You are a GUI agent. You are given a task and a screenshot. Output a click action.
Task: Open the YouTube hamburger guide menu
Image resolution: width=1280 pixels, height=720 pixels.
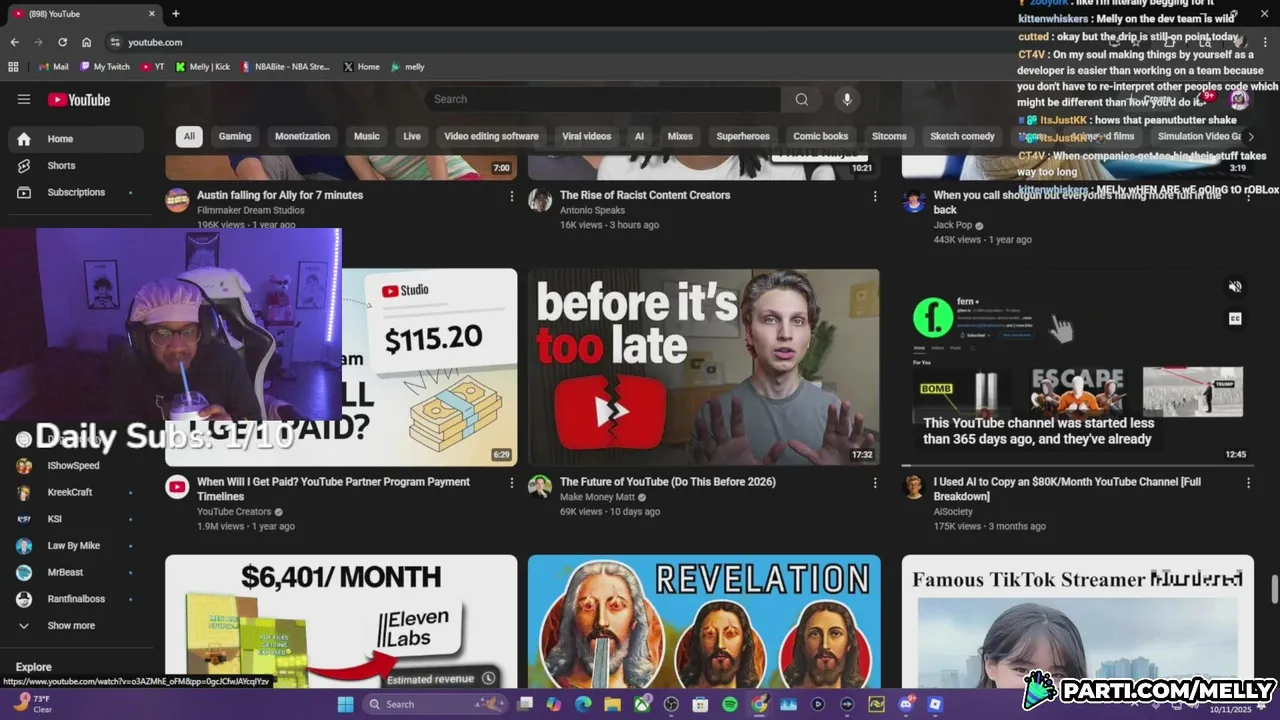coord(24,99)
